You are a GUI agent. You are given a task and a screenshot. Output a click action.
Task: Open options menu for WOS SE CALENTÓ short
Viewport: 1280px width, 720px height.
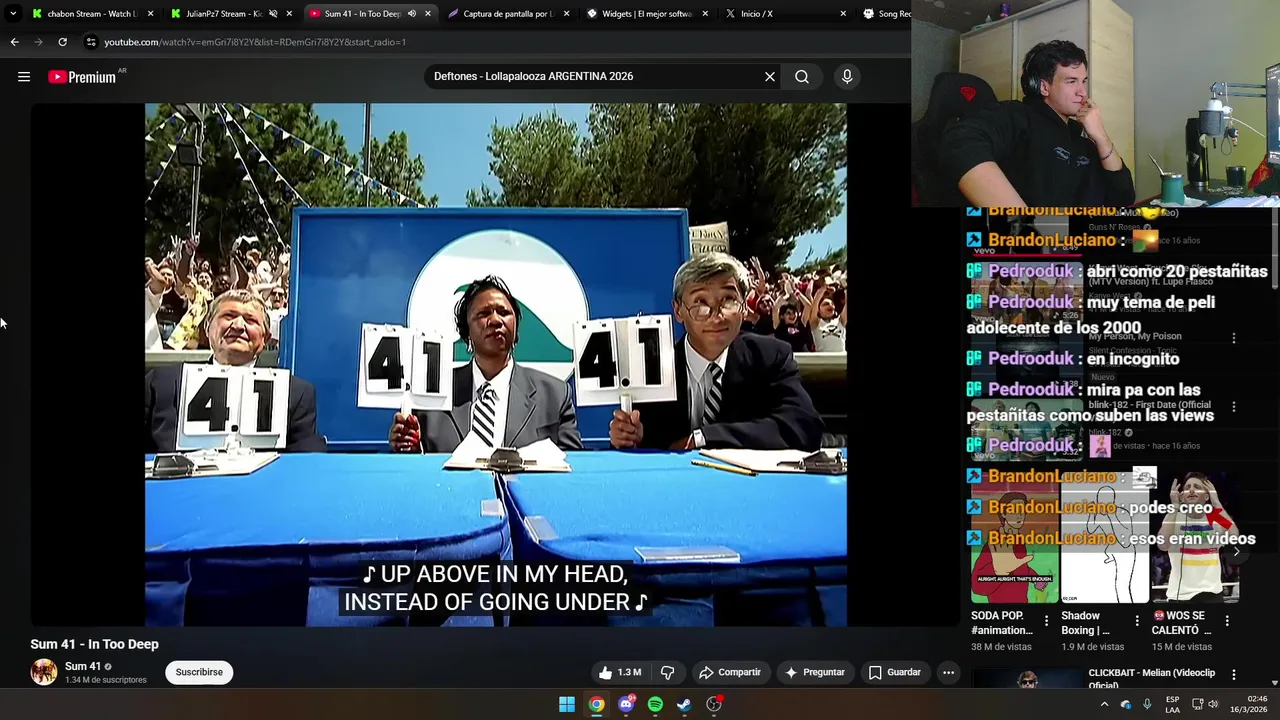pyautogui.click(x=1227, y=621)
